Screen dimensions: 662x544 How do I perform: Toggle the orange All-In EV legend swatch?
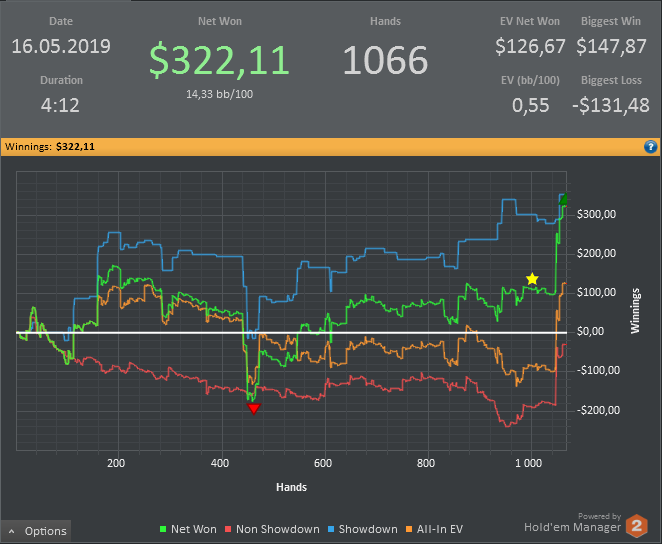point(409,529)
